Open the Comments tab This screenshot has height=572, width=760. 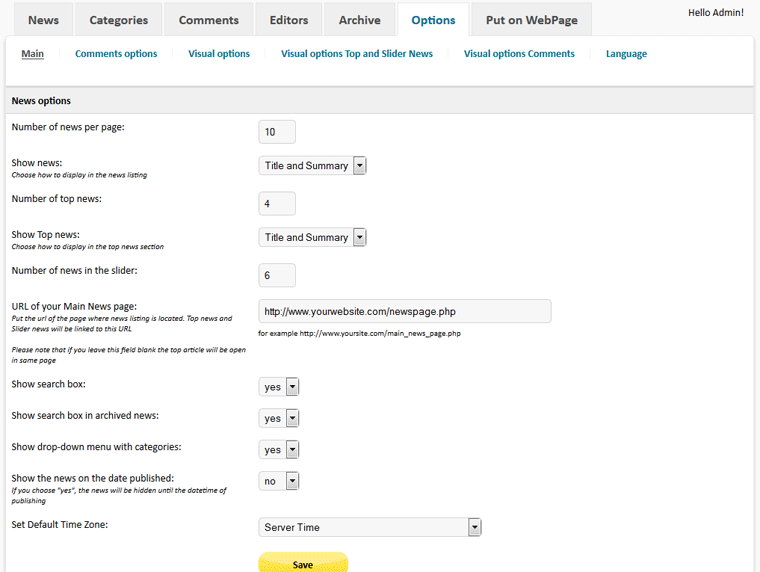pos(208,20)
